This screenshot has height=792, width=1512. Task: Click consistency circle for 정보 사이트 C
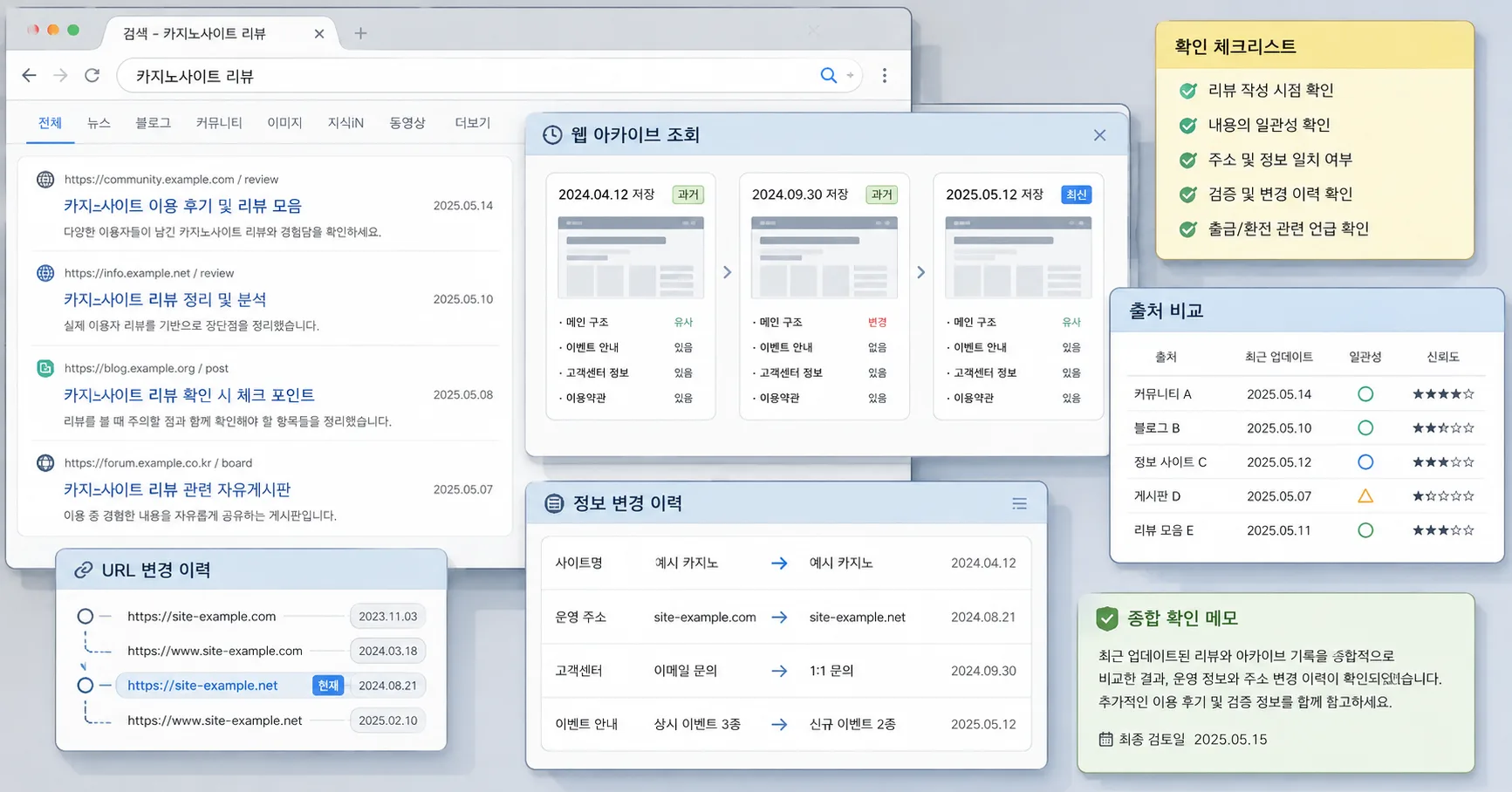pos(1365,462)
